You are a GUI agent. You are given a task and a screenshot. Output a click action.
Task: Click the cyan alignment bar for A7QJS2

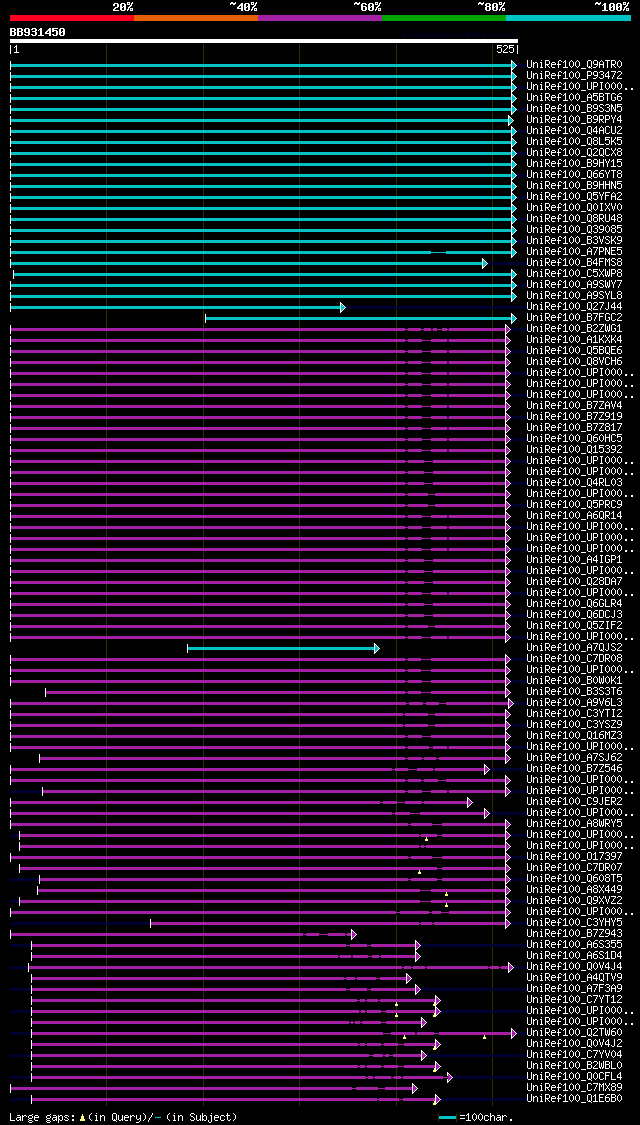[x=283, y=649]
